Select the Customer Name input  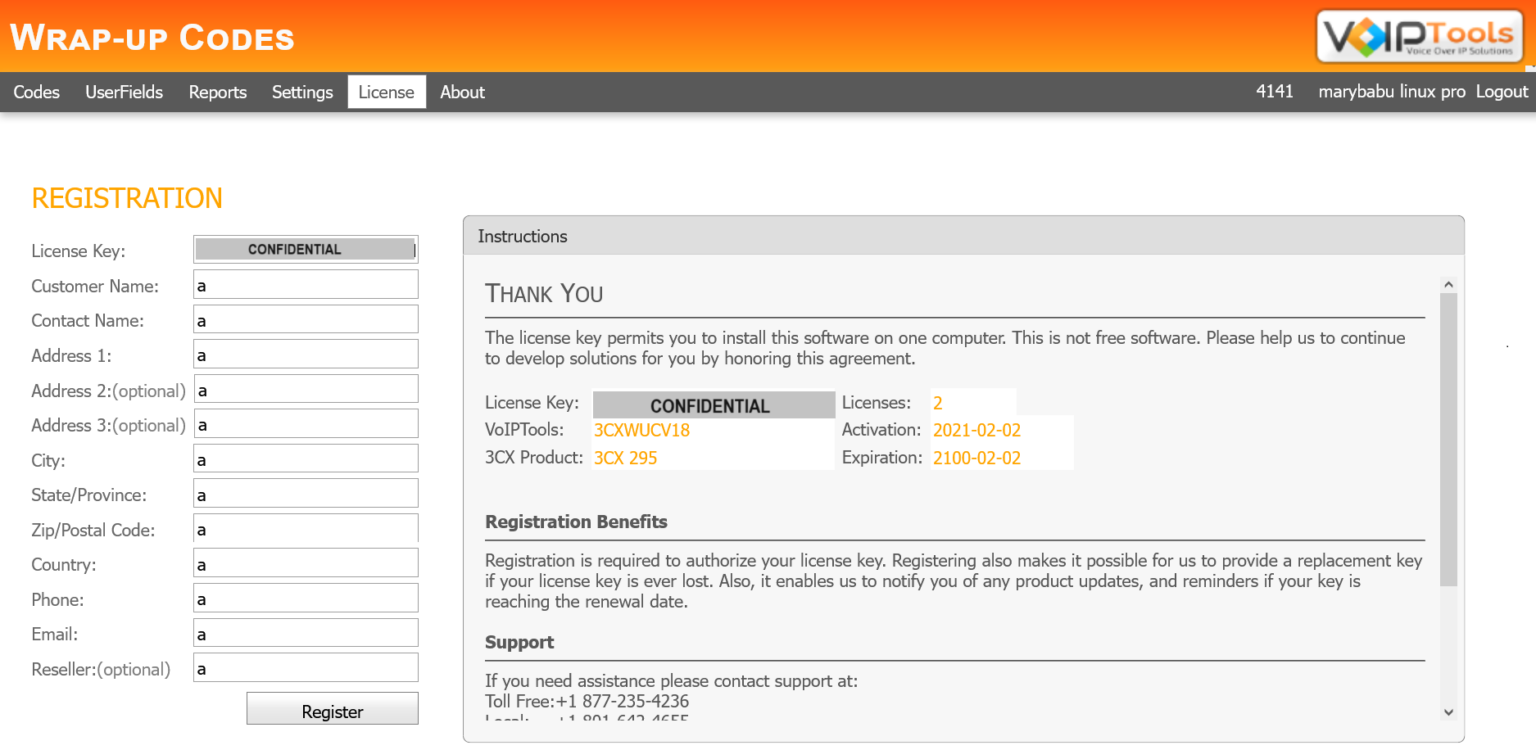(305, 283)
